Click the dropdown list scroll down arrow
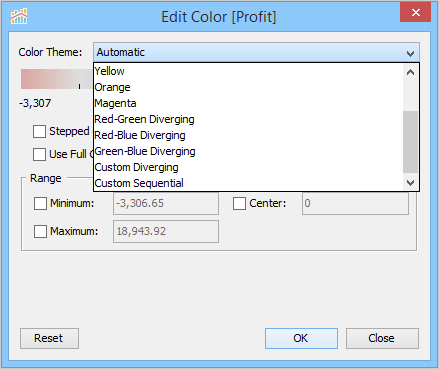The width and height of the screenshot is (439, 369). (410, 183)
